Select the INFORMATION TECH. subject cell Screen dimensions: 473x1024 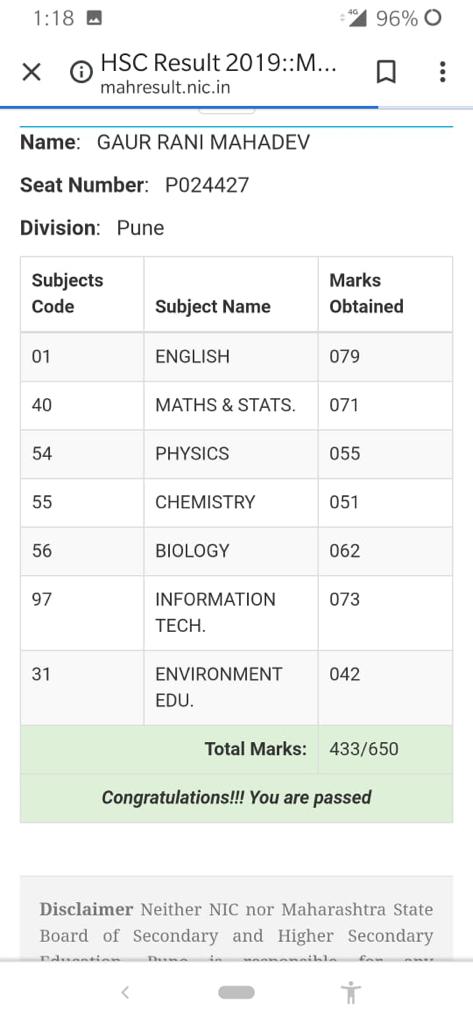231,613
